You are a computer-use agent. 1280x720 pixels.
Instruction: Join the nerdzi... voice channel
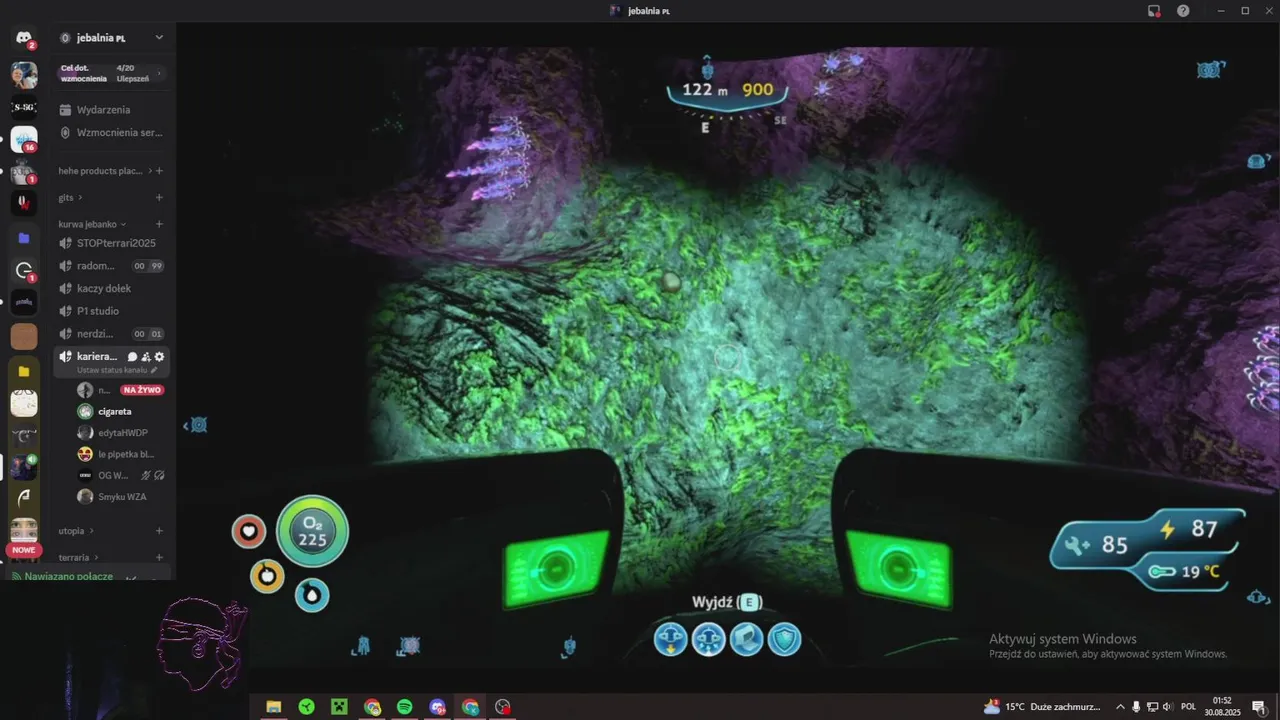(x=112, y=334)
